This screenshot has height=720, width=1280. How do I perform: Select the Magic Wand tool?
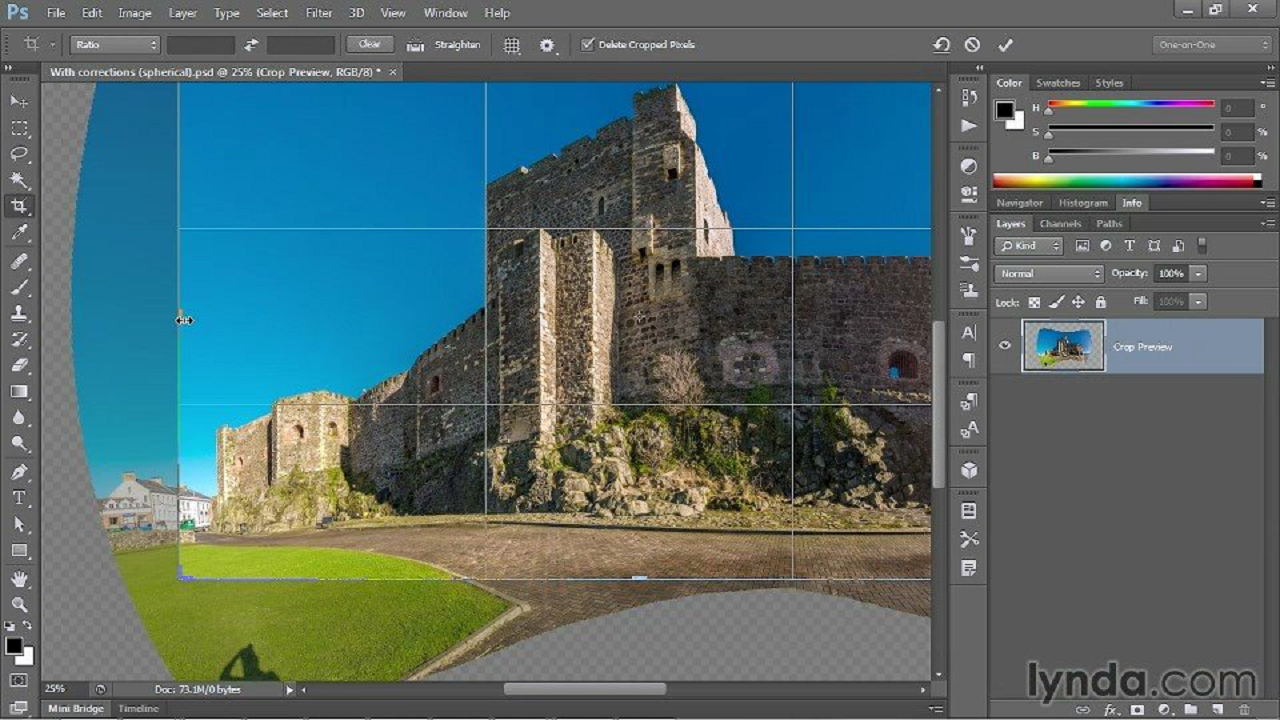click(19, 181)
